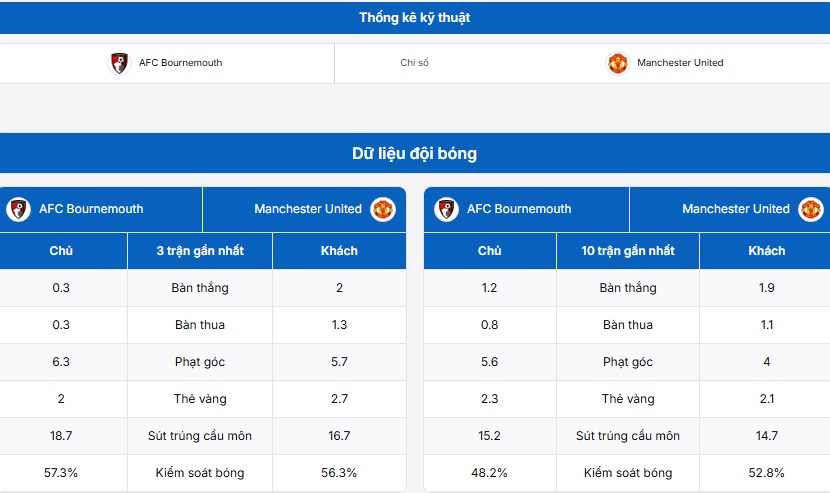The image size is (830, 493).
Task: Click Manchester United crest in top statistics row
Action: [x=618, y=63]
